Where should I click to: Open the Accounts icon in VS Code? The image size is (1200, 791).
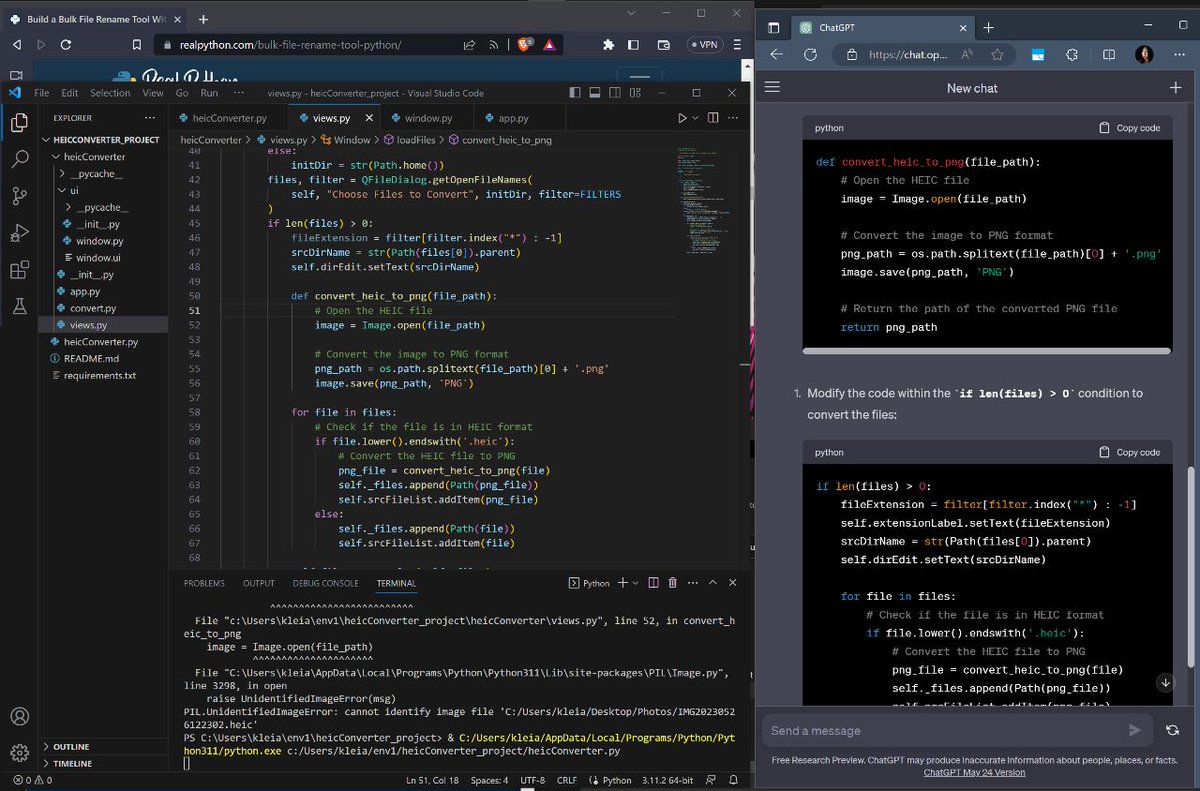18,716
